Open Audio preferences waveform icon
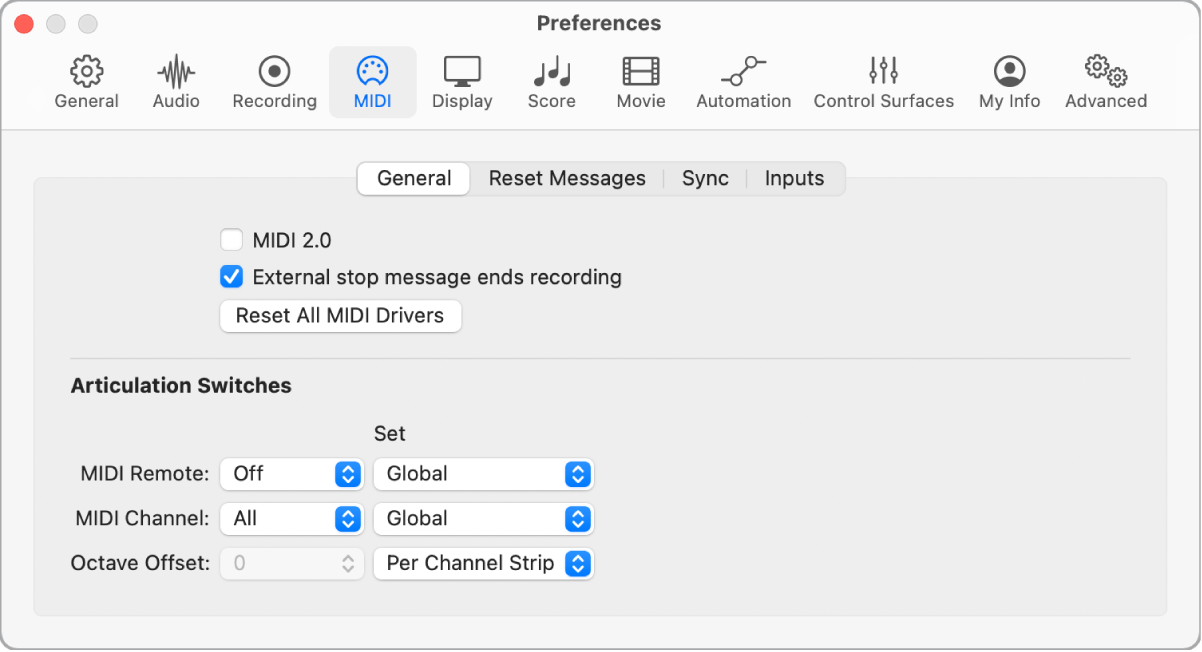The image size is (1202, 652). [176, 72]
